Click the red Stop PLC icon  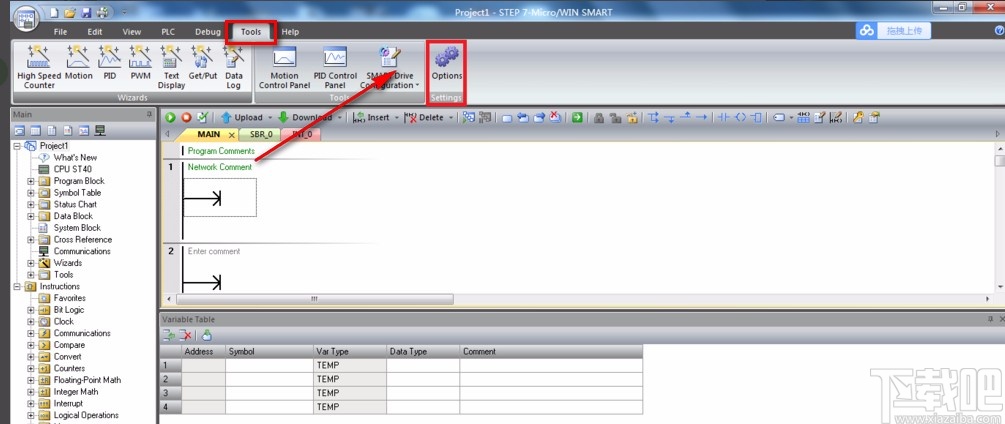pos(187,117)
